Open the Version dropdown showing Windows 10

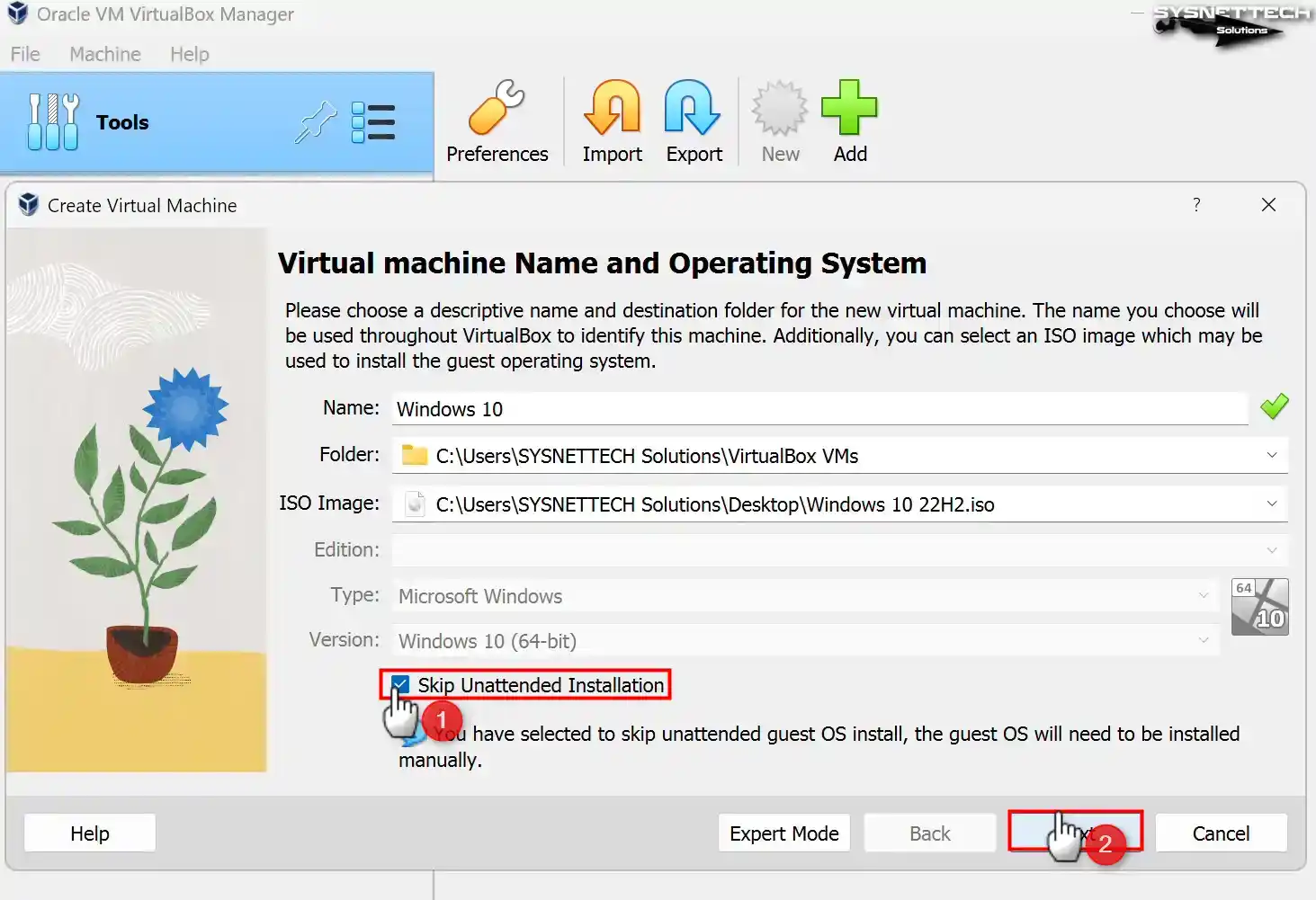[x=806, y=640]
